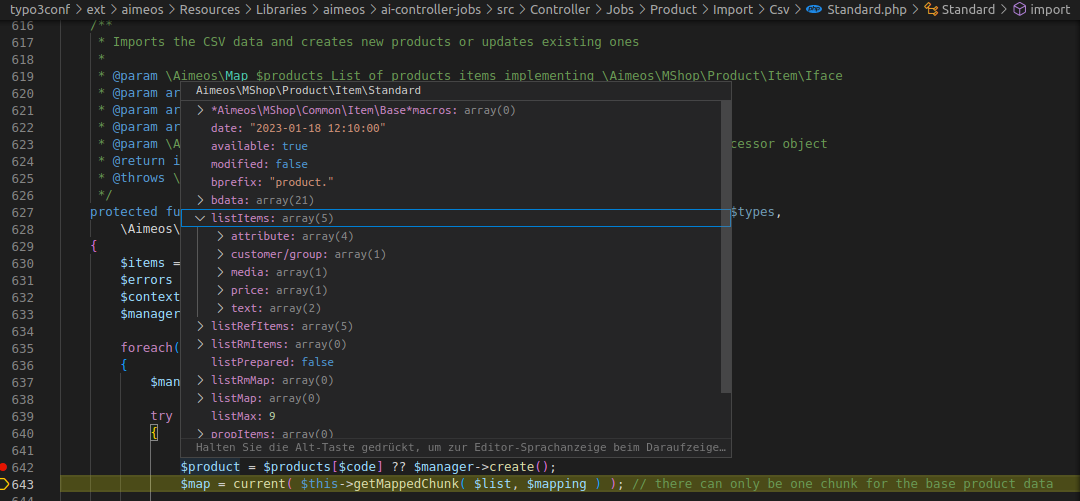
Task: Open the Jobs breadcrumb segment
Action: 621,10
